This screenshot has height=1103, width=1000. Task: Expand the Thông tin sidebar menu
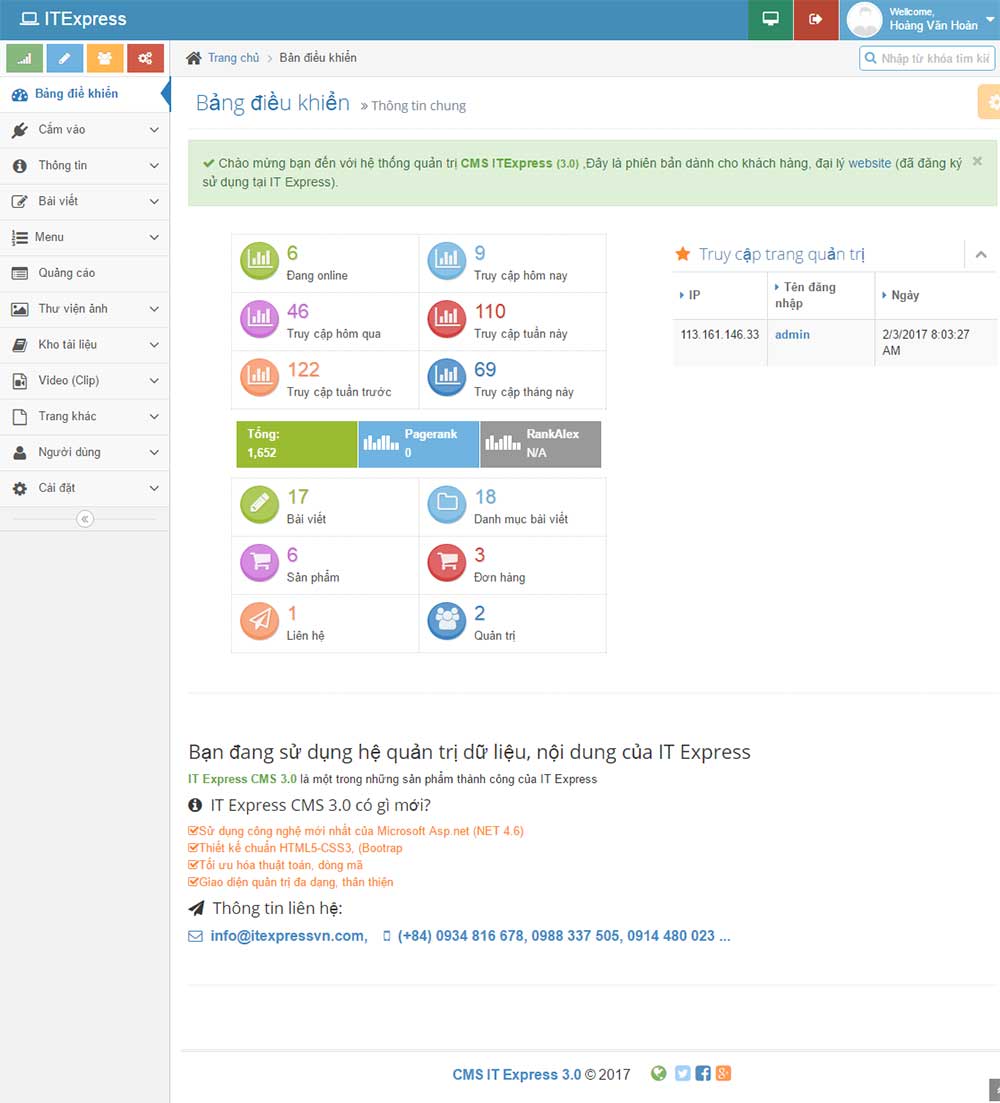(84, 165)
